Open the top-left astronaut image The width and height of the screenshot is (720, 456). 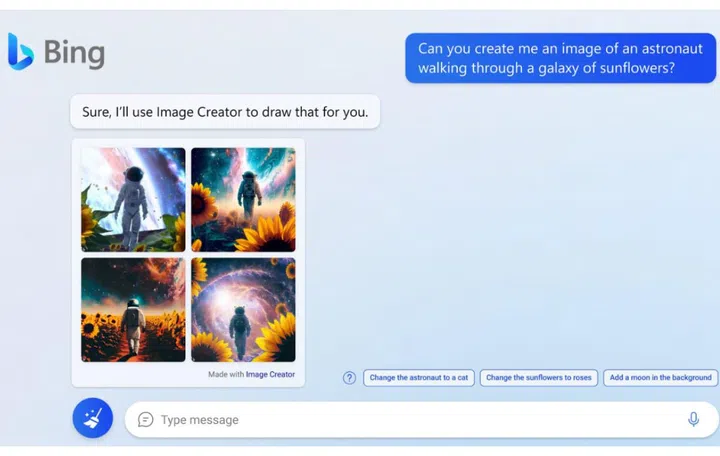pos(133,199)
